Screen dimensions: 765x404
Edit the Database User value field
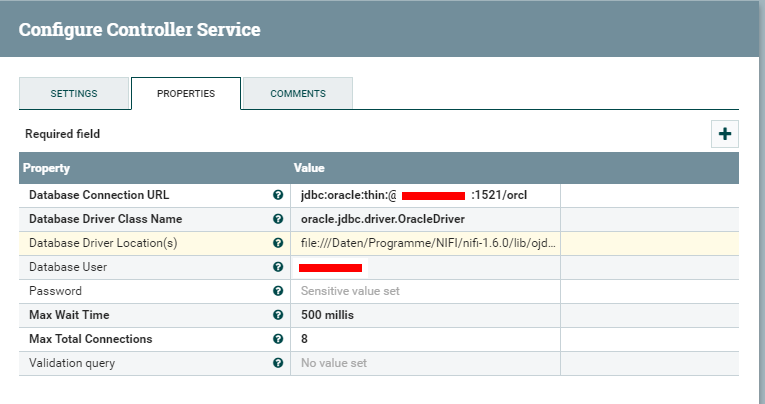coord(425,267)
